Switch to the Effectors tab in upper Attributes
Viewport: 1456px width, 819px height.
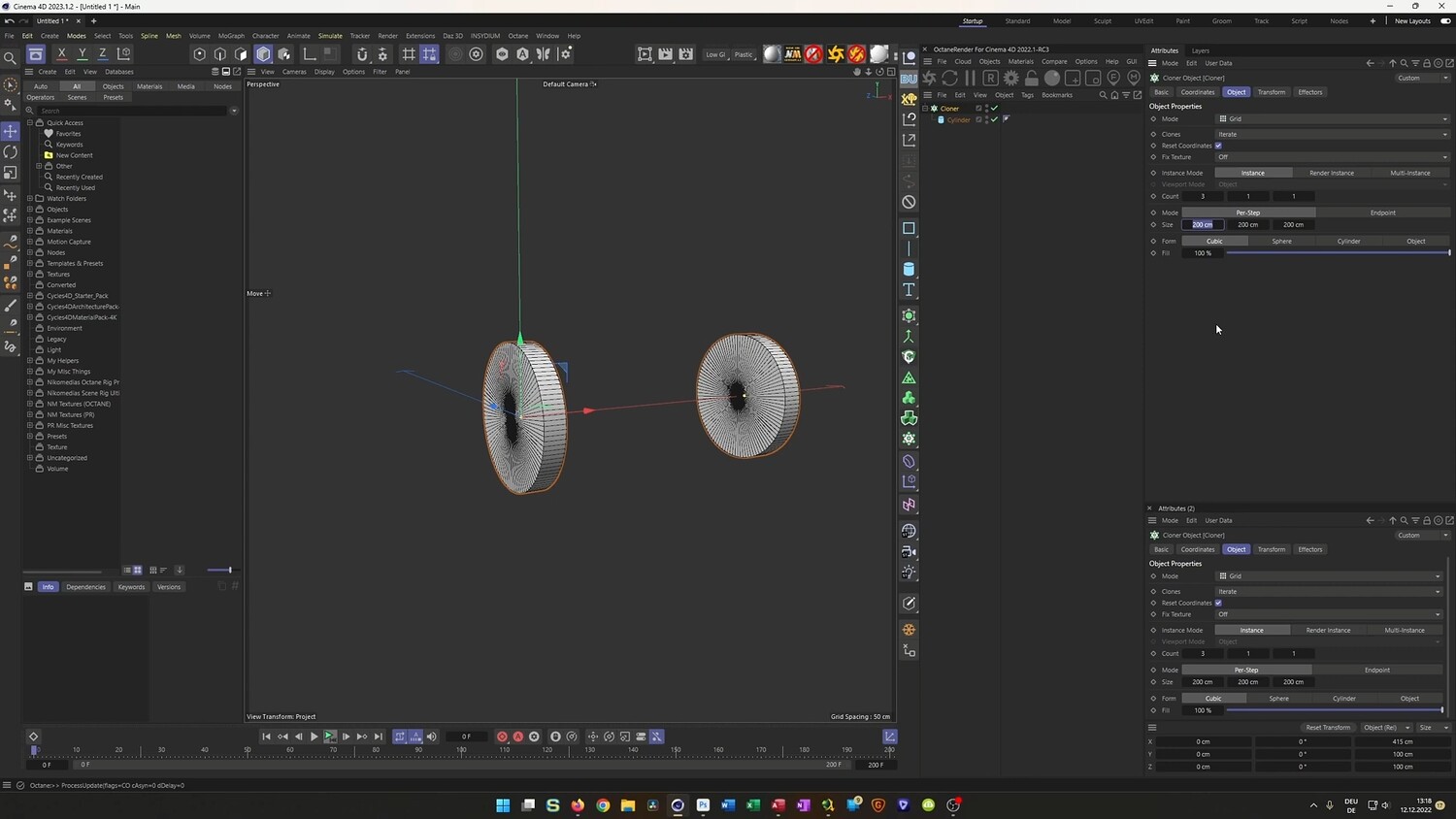(1310, 92)
